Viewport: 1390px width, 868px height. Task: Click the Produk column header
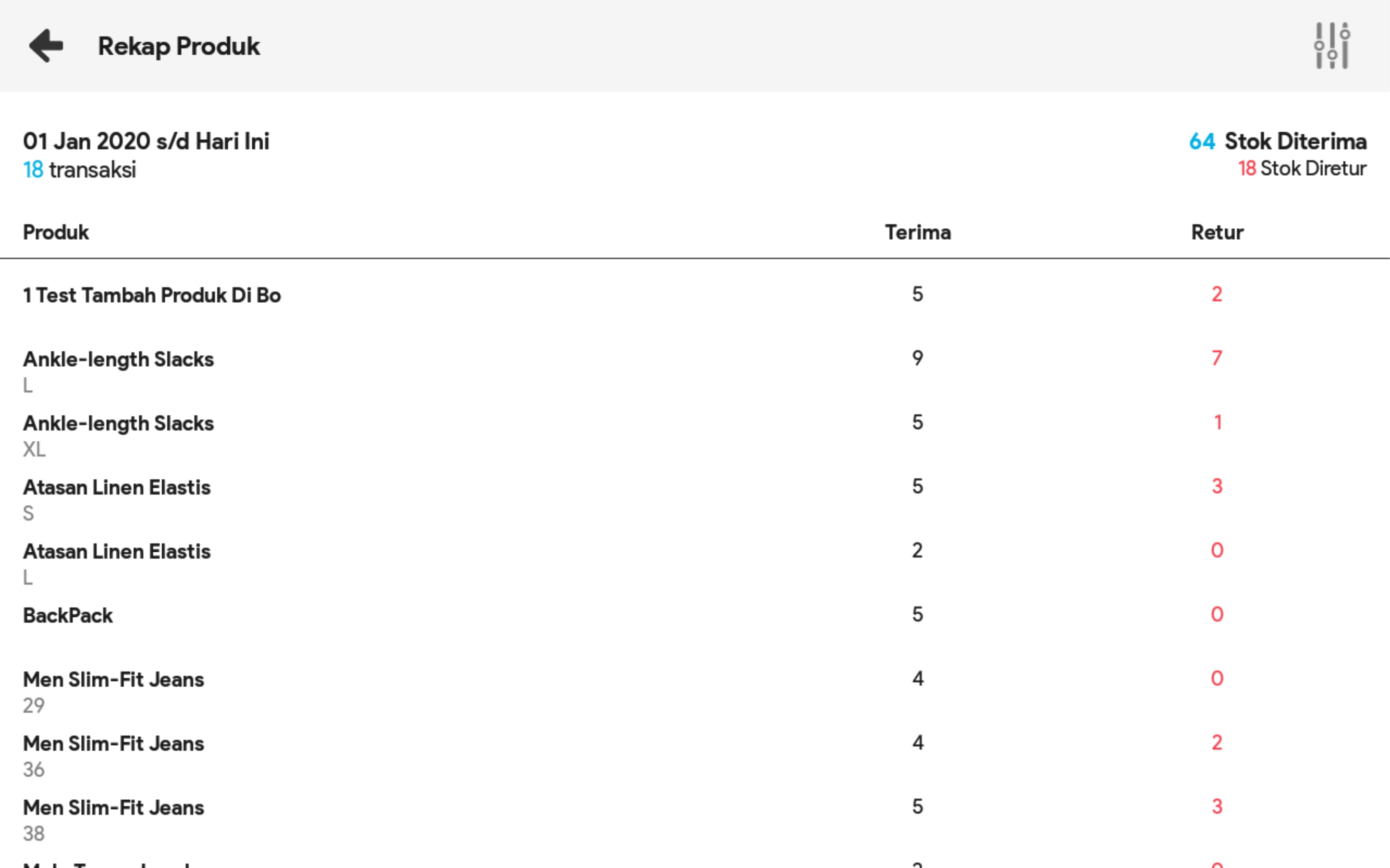56,232
